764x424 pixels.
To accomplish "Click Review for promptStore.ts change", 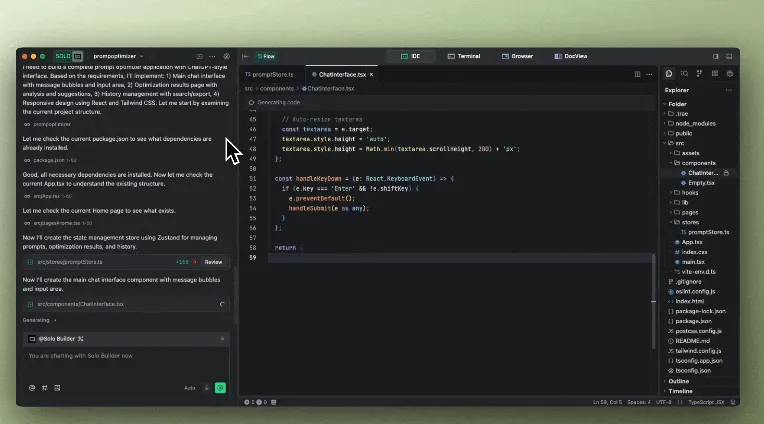I will (x=213, y=262).
